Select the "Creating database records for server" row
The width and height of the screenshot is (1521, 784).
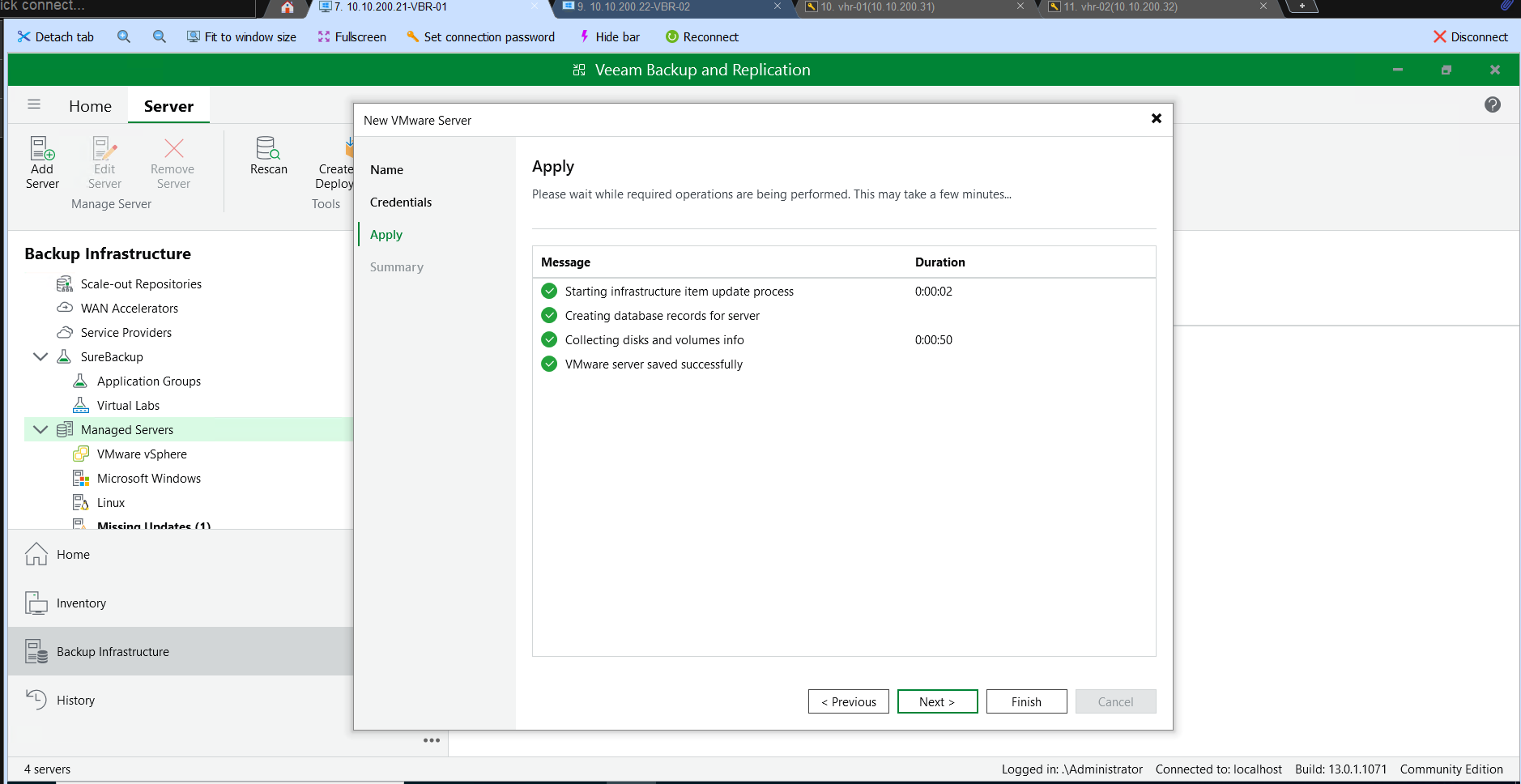pos(844,316)
